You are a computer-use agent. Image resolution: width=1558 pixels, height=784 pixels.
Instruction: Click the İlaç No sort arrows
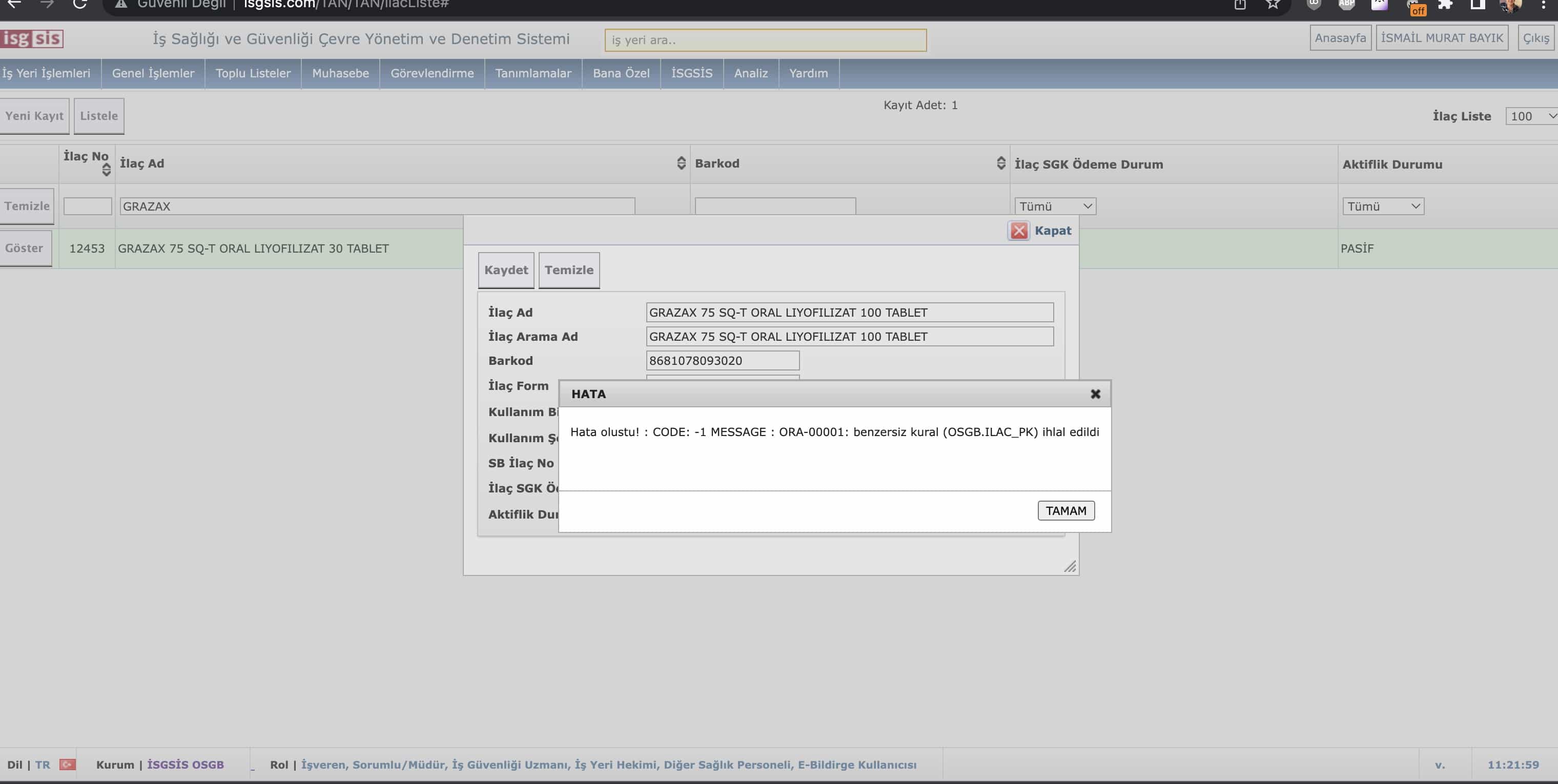pyautogui.click(x=107, y=170)
